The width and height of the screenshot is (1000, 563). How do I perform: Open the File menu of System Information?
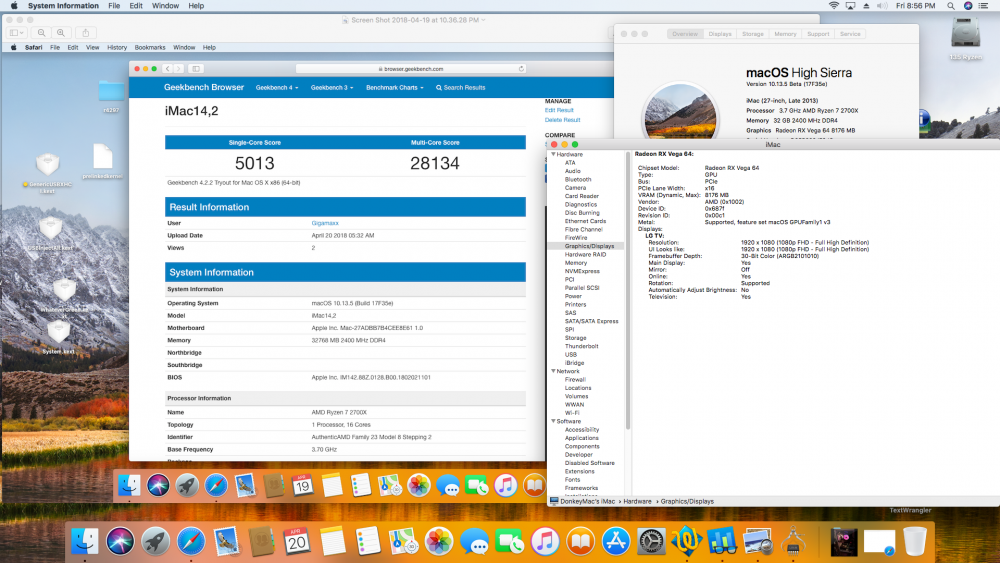pos(114,6)
